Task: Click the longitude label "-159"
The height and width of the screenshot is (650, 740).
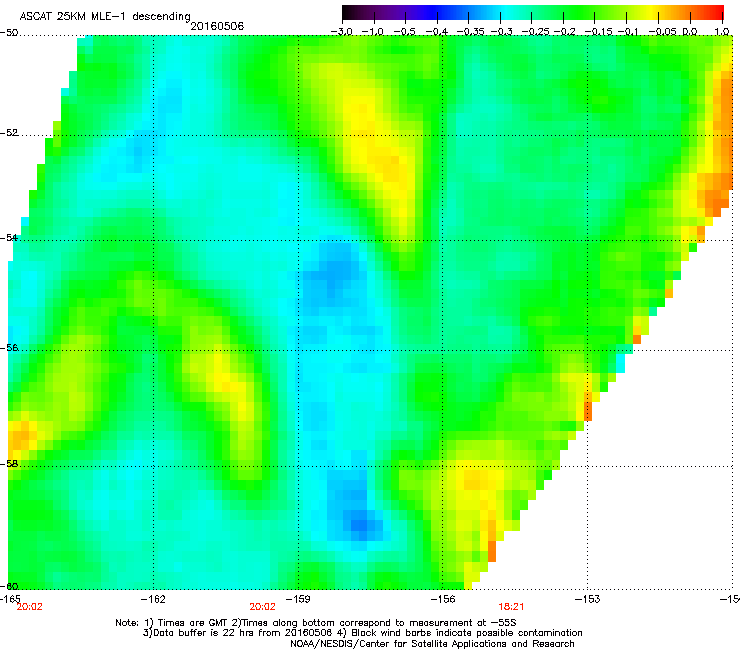Action: [298, 599]
